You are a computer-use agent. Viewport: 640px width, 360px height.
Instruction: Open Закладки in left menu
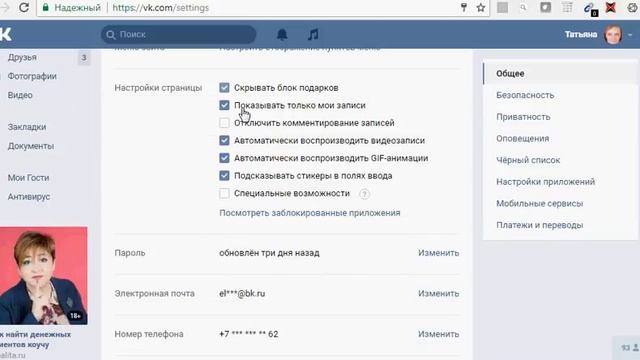pos(27,127)
